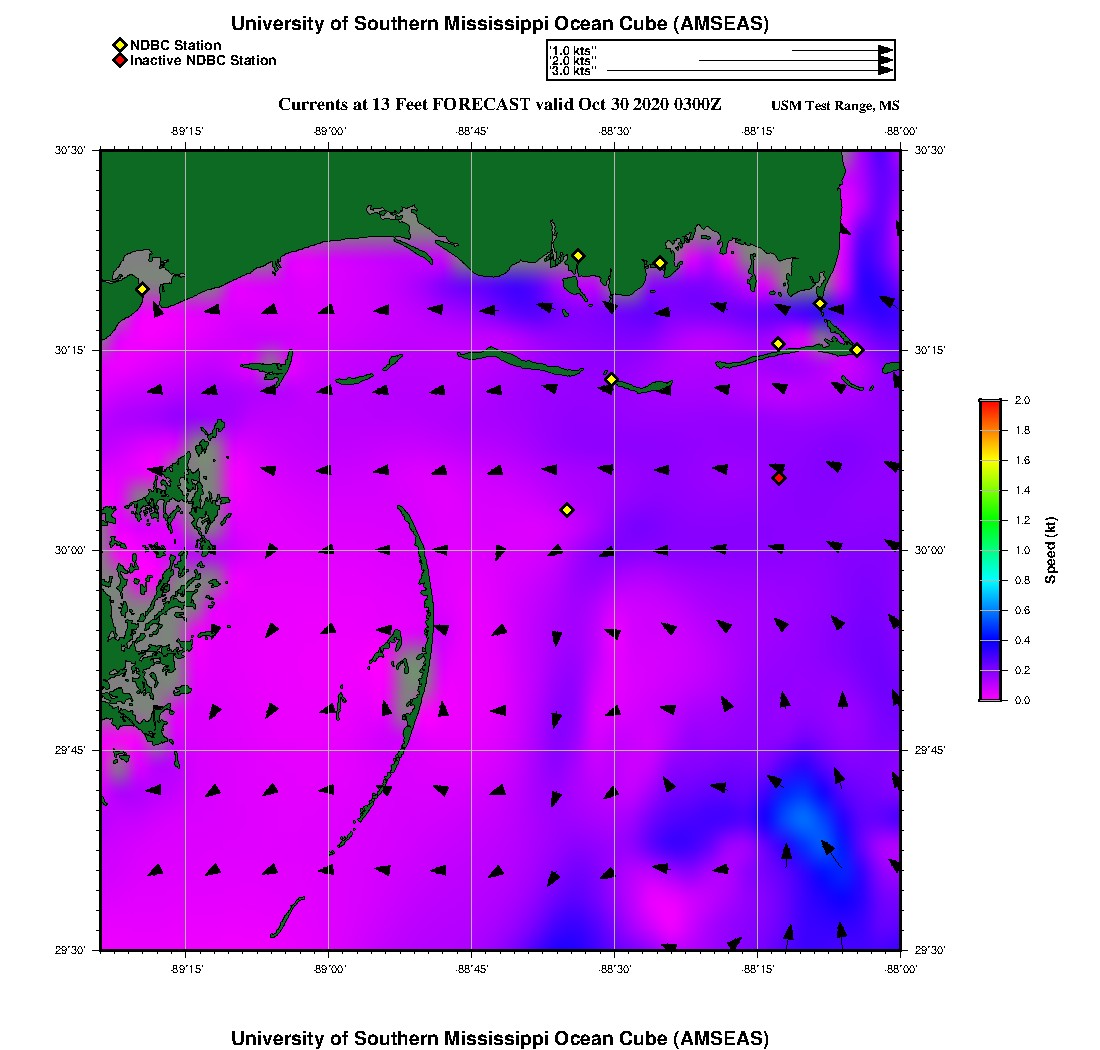Click the easternmost yellow NDBC station marker

pos(857,349)
